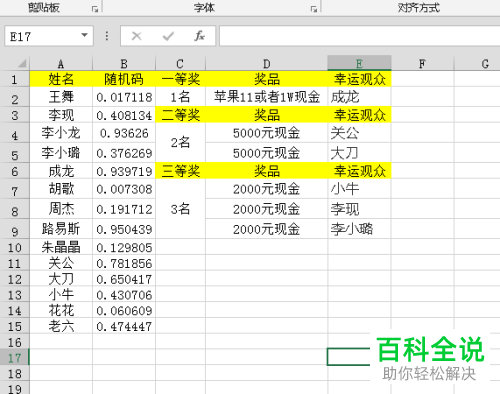
Task: Click the name cell 朱晶晶
Action: 61,247
